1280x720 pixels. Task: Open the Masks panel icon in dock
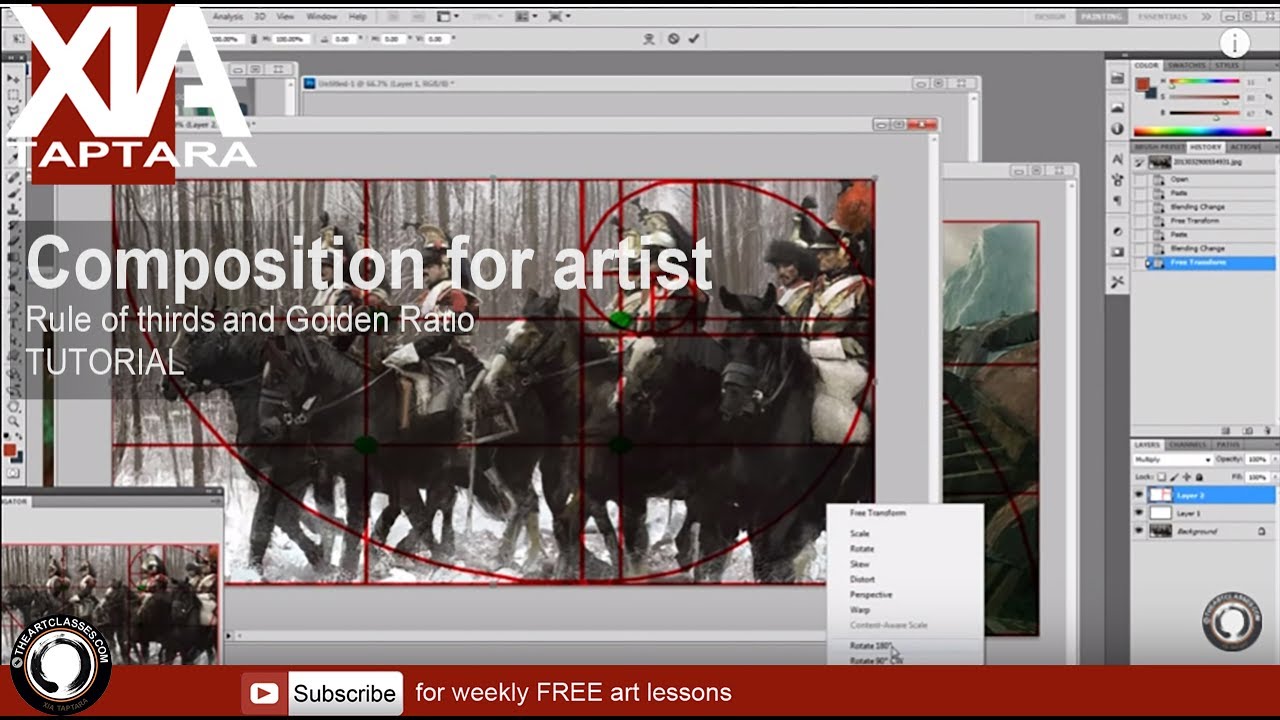[1117, 251]
